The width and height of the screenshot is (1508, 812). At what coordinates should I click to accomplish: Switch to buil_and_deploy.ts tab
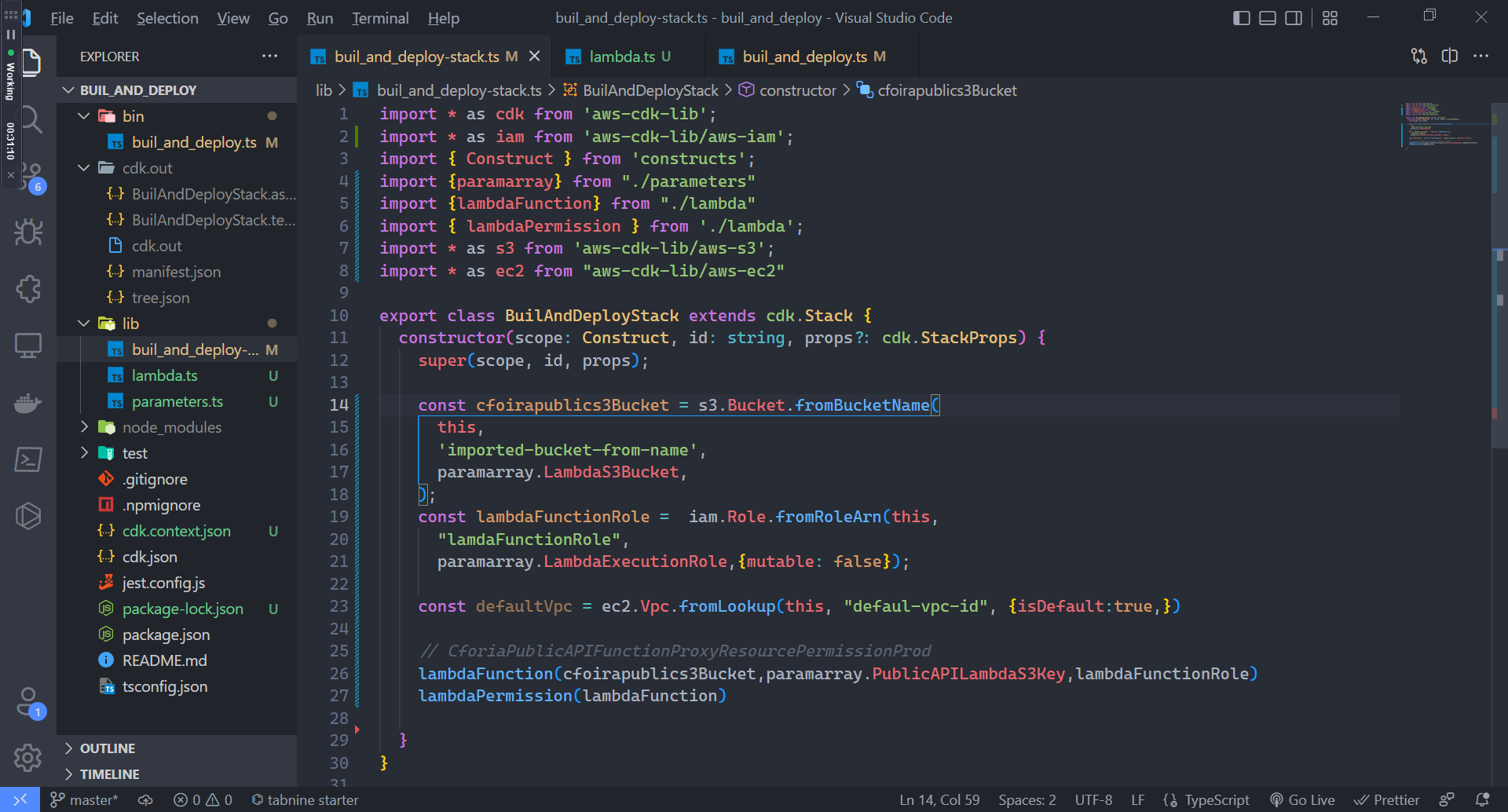click(x=814, y=57)
